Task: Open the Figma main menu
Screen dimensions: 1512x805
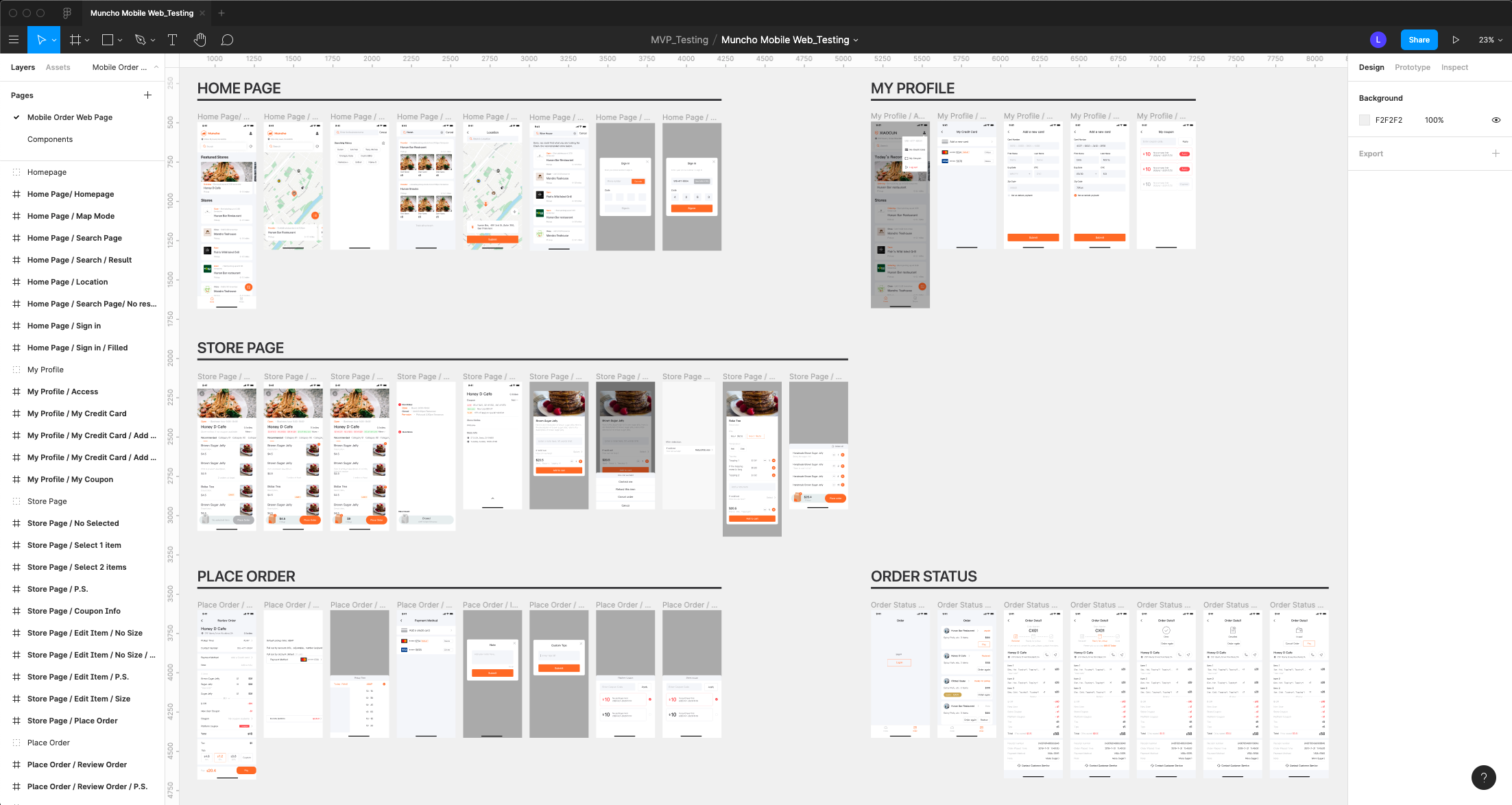Action: pos(14,39)
